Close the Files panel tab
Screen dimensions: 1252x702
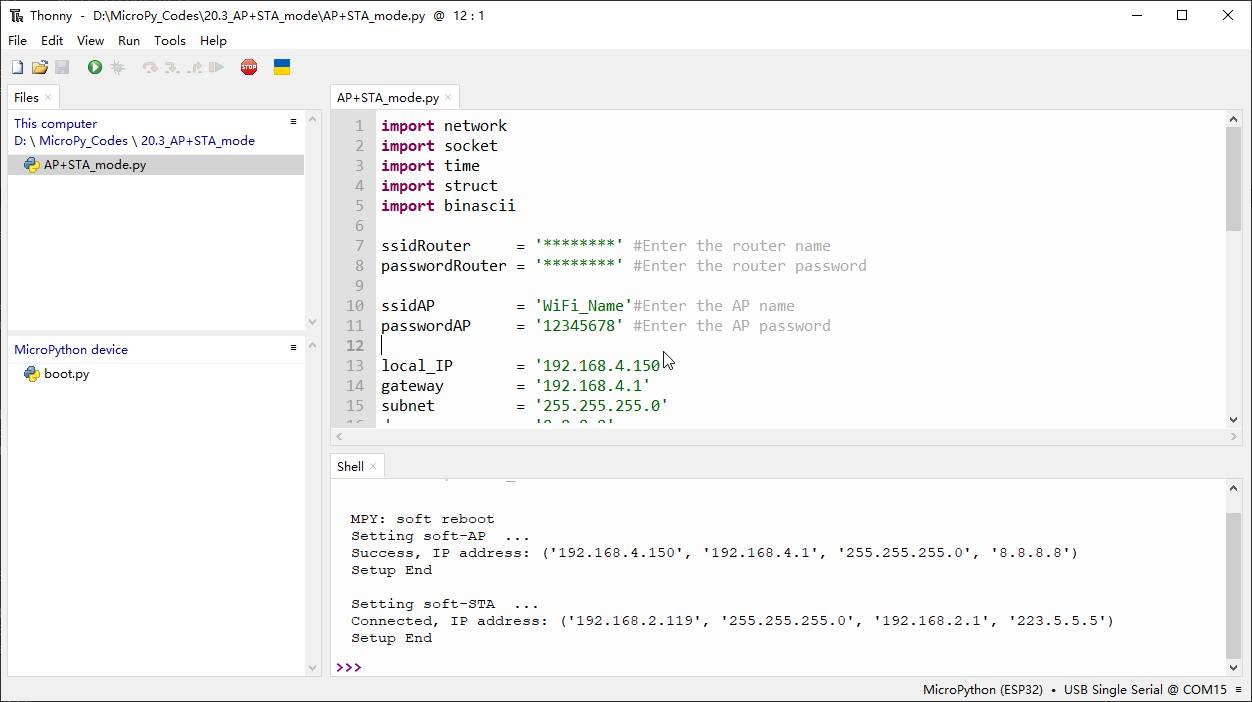click(x=48, y=97)
